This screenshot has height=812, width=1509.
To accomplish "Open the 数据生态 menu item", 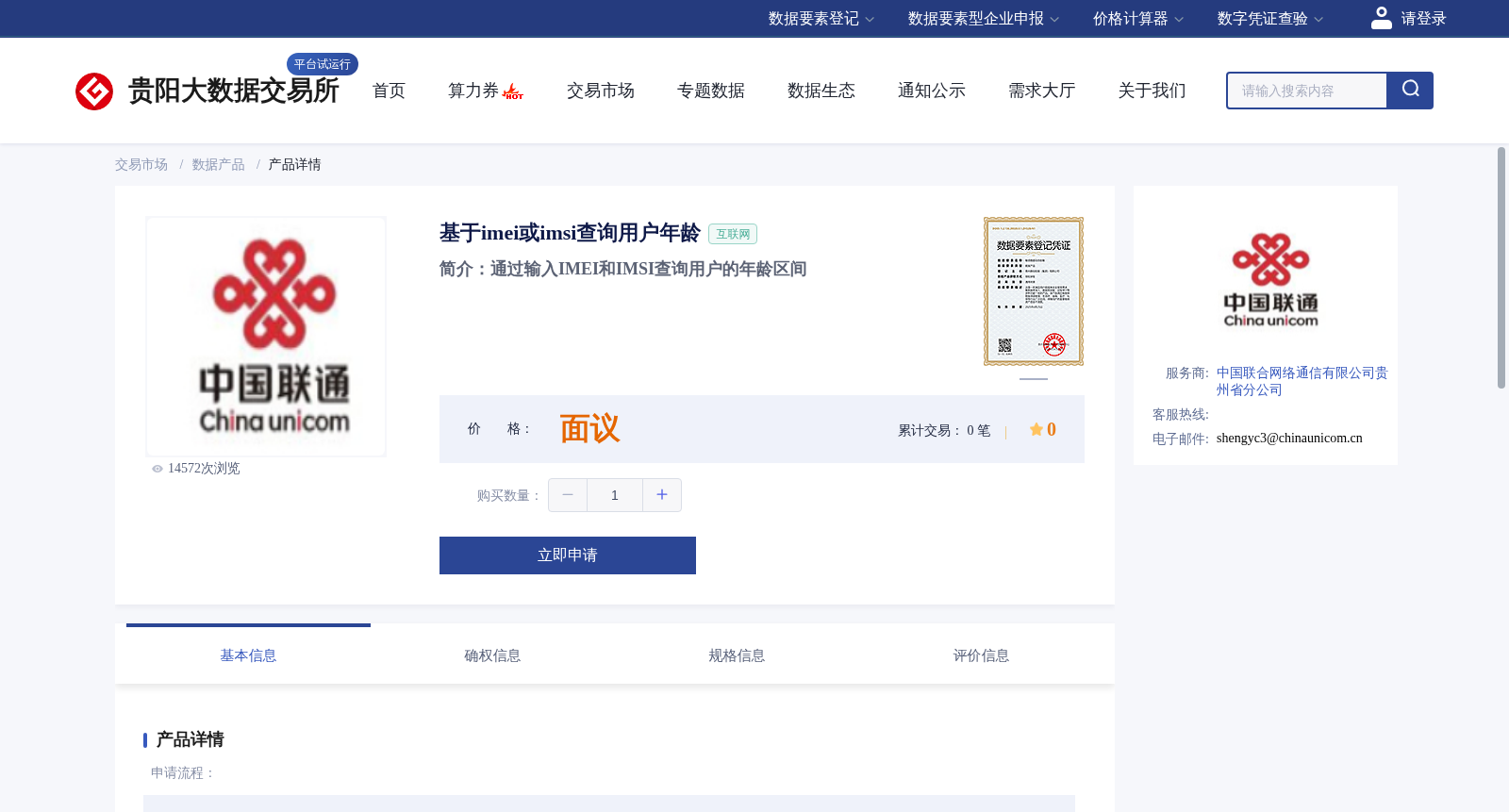I will click(821, 91).
